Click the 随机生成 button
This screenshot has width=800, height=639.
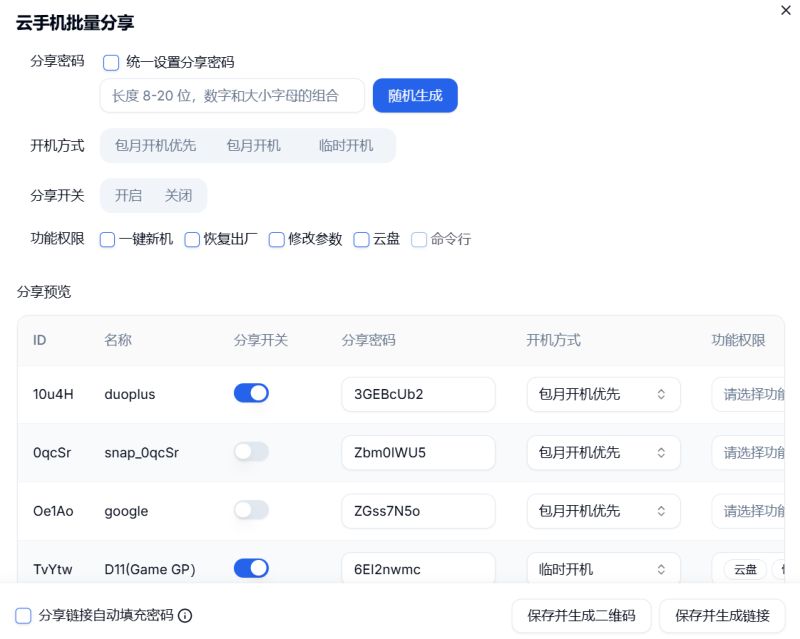click(x=415, y=95)
